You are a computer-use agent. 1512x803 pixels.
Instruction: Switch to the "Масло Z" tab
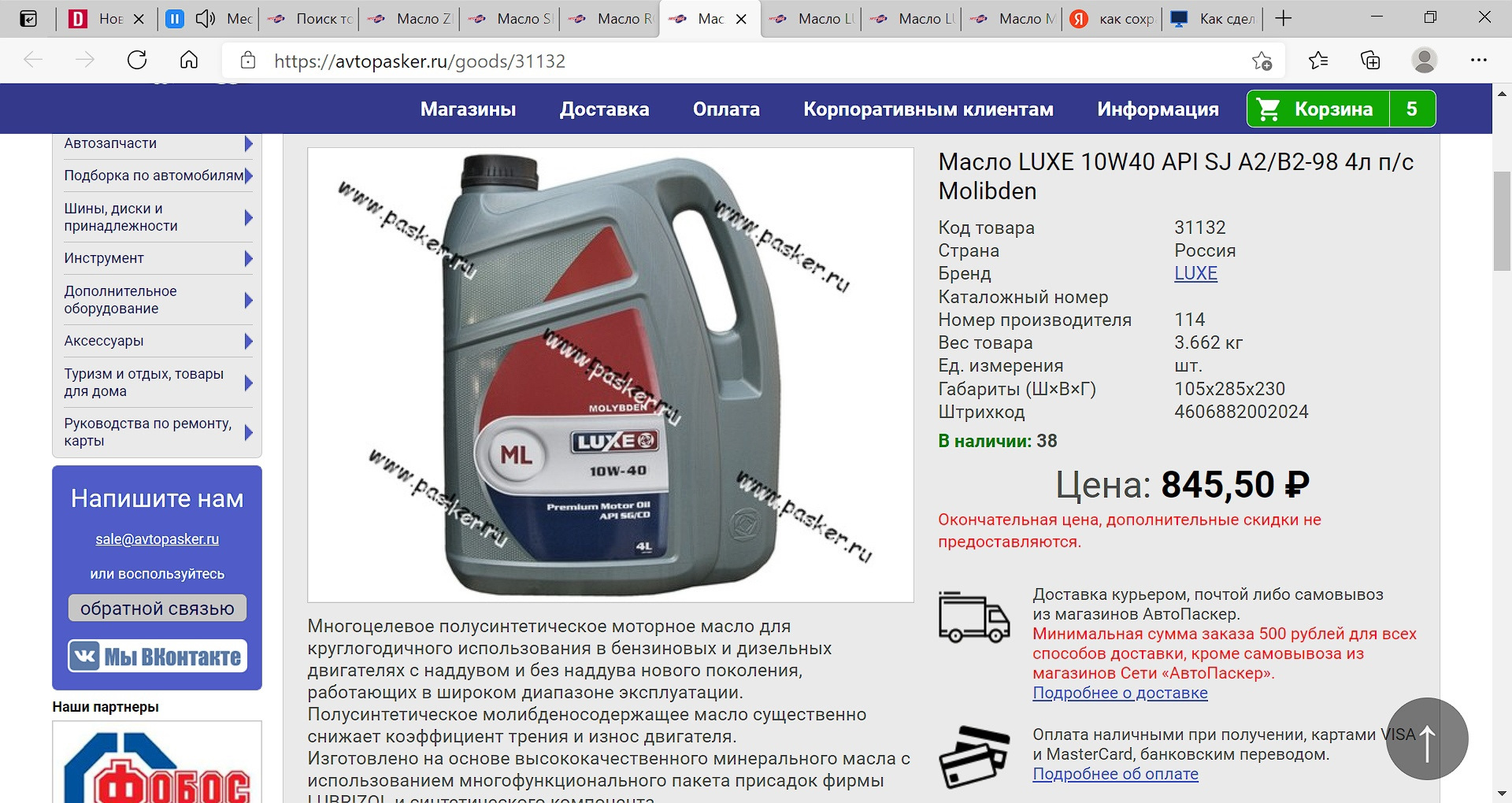409,19
